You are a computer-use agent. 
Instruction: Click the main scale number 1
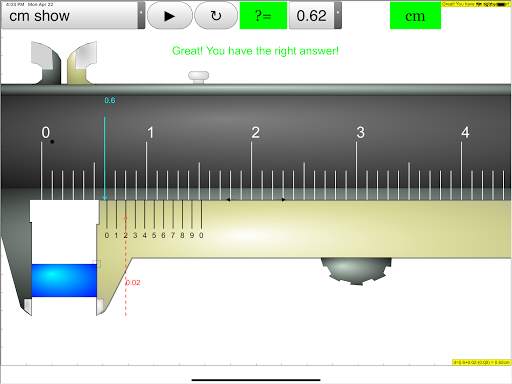coord(151,133)
